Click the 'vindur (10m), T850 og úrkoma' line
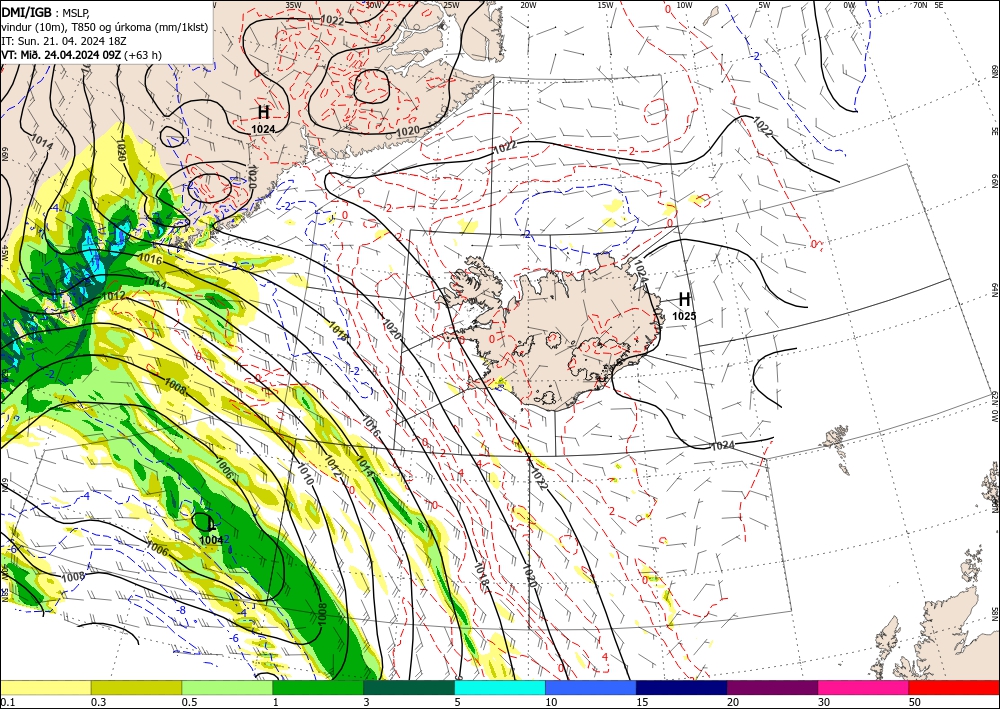The image size is (1000, 709). pos(105,27)
